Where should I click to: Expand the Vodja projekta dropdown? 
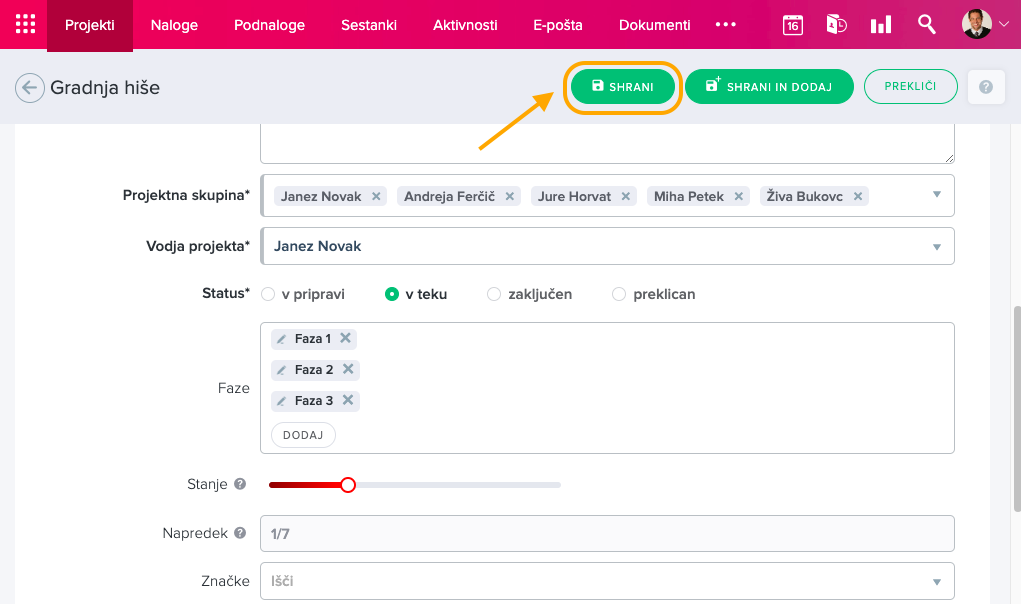(937, 246)
